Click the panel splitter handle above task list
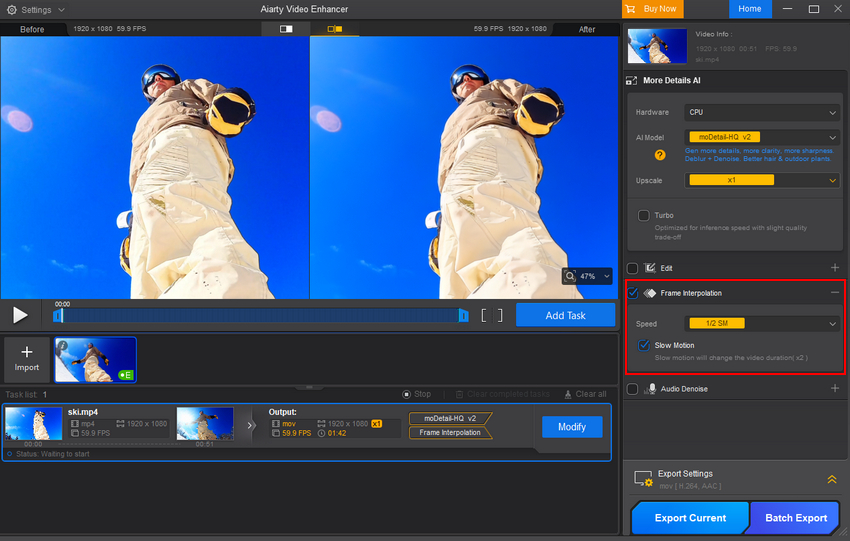850x541 pixels. (x=310, y=387)
